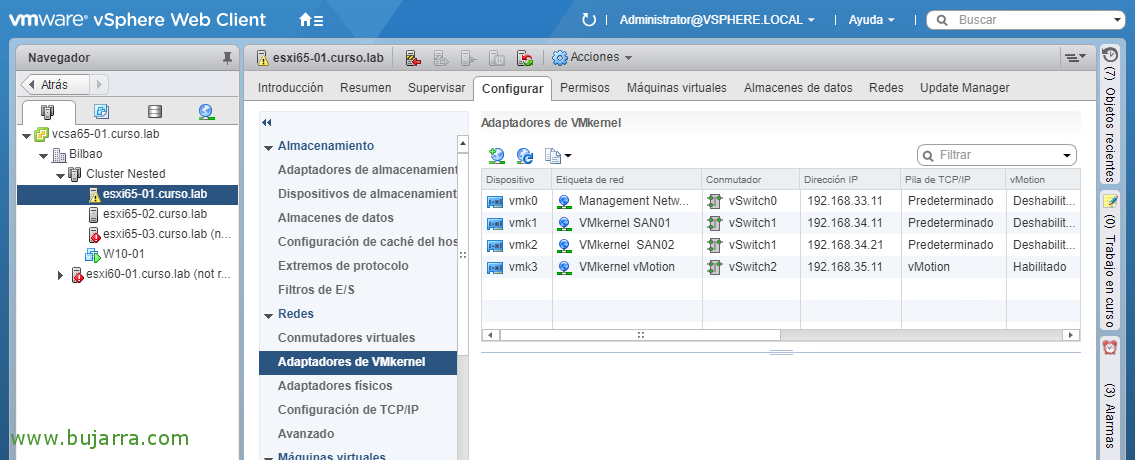Collapse the vcsa65-01.curso.lab tree node
This screenshot has height=460, width=1135.
tap(27, 135)
